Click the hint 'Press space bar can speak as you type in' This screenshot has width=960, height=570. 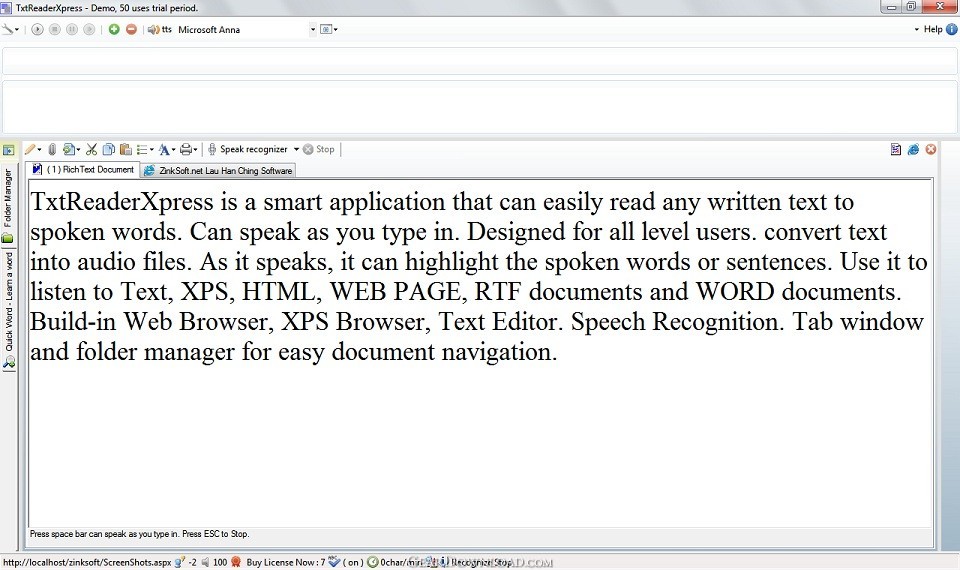[x=104, y=534]
